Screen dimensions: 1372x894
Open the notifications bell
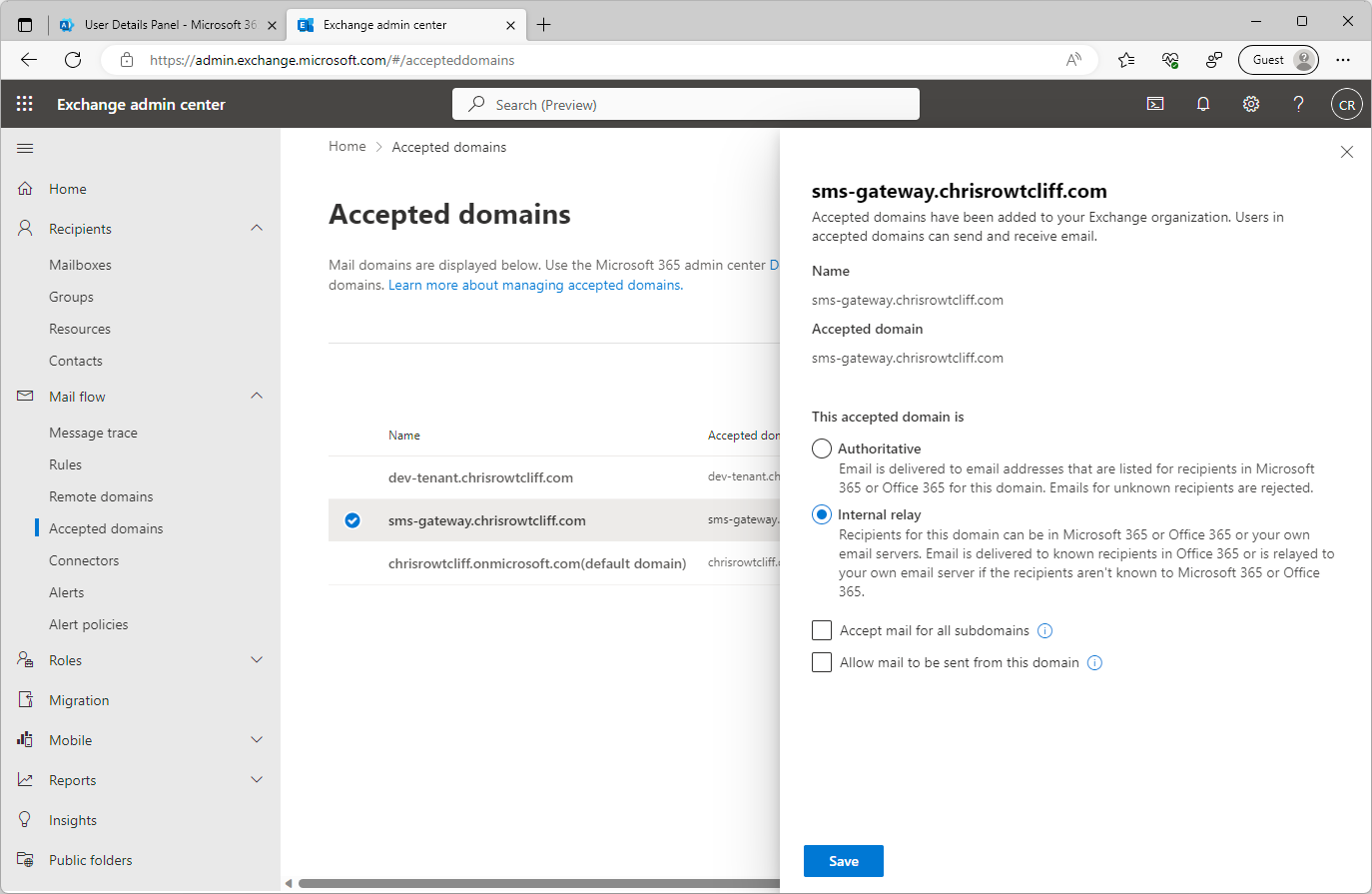(x=1202, y=104)
